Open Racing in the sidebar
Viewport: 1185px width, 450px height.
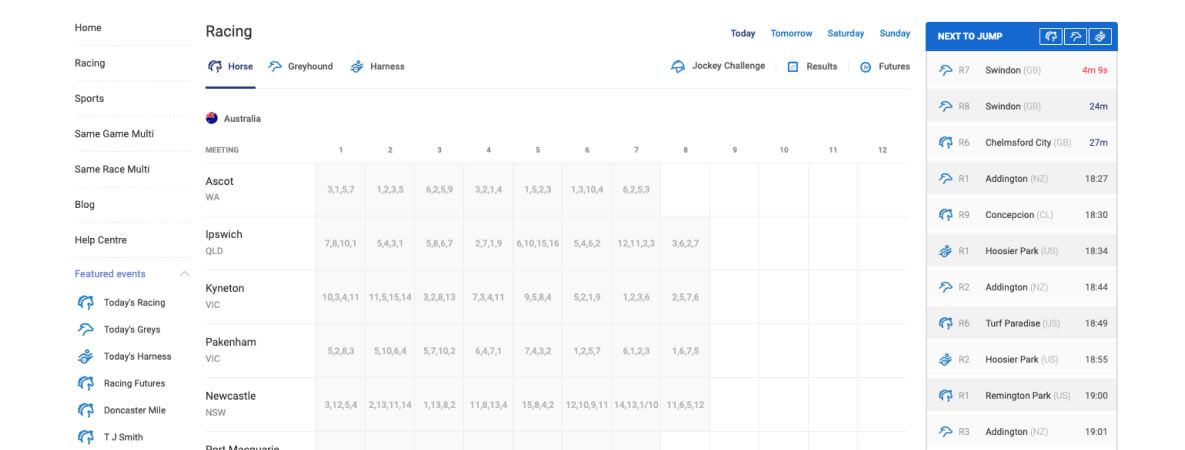click(x=90, y=64)
